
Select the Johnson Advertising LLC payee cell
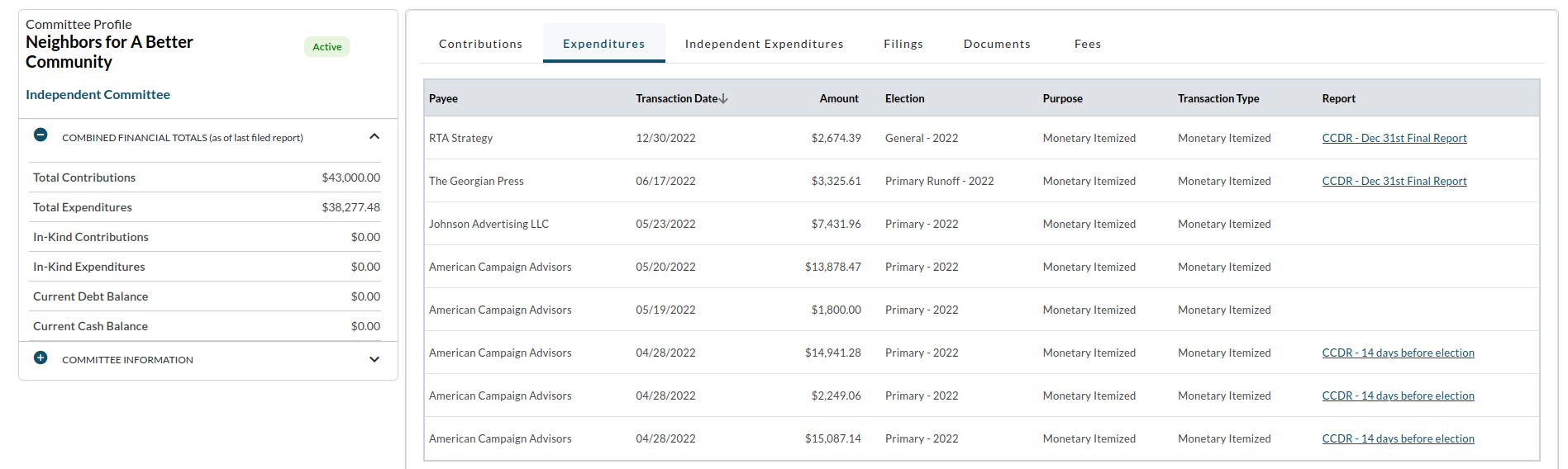pyautogui.click(x=489, y=224)
